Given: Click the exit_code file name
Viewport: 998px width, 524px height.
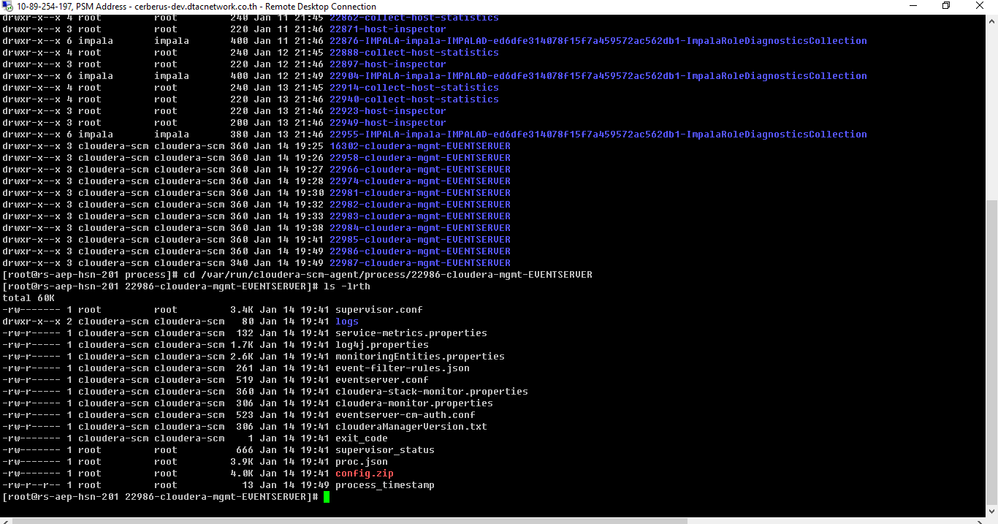Looking at the screenshot, I should pos(362,438).
